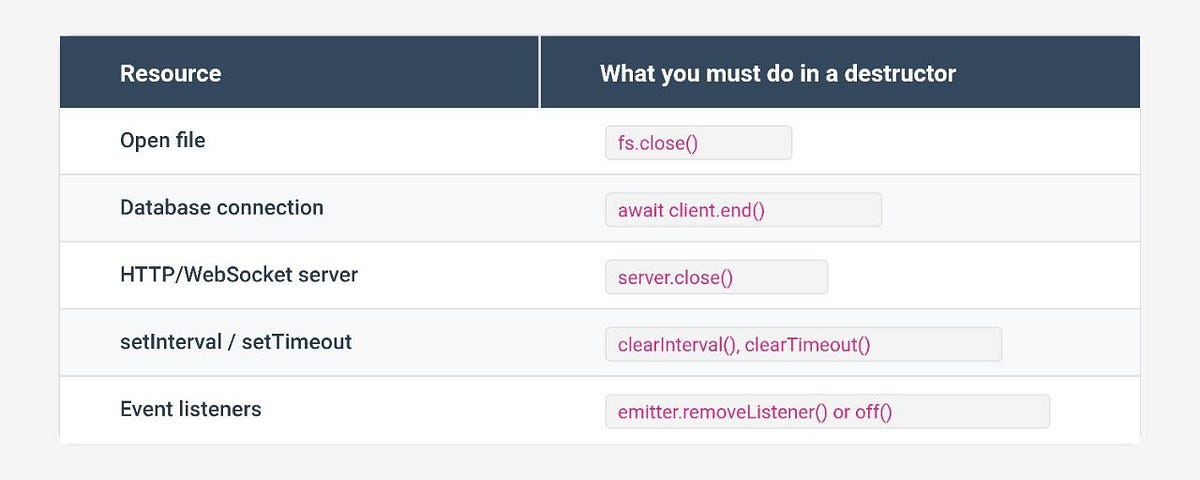This screenshot has height=480, width=1200.
Task: Click the word 'off()' in last row
Action: [x=873, y=412]
